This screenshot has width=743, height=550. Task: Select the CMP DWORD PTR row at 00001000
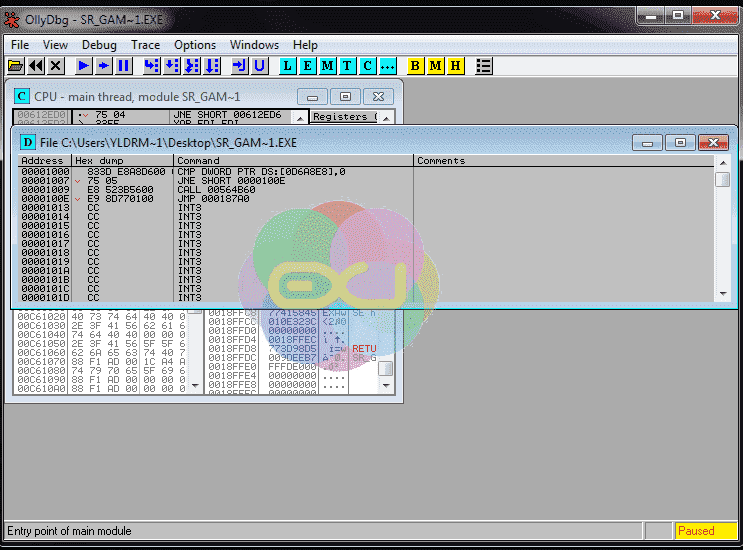tap(366, 171)
